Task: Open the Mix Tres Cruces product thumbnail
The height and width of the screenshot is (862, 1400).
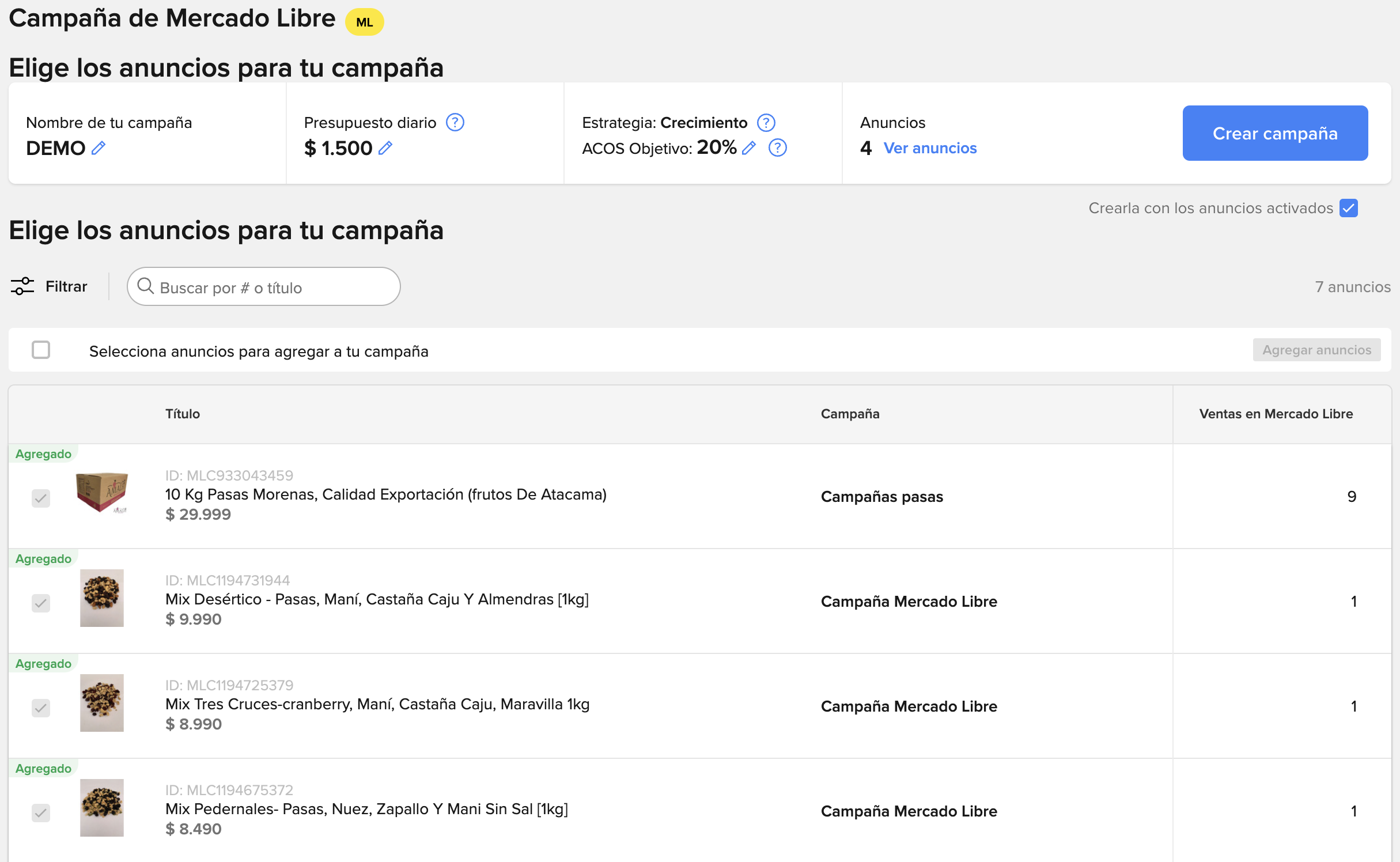Action: [102, 703]
